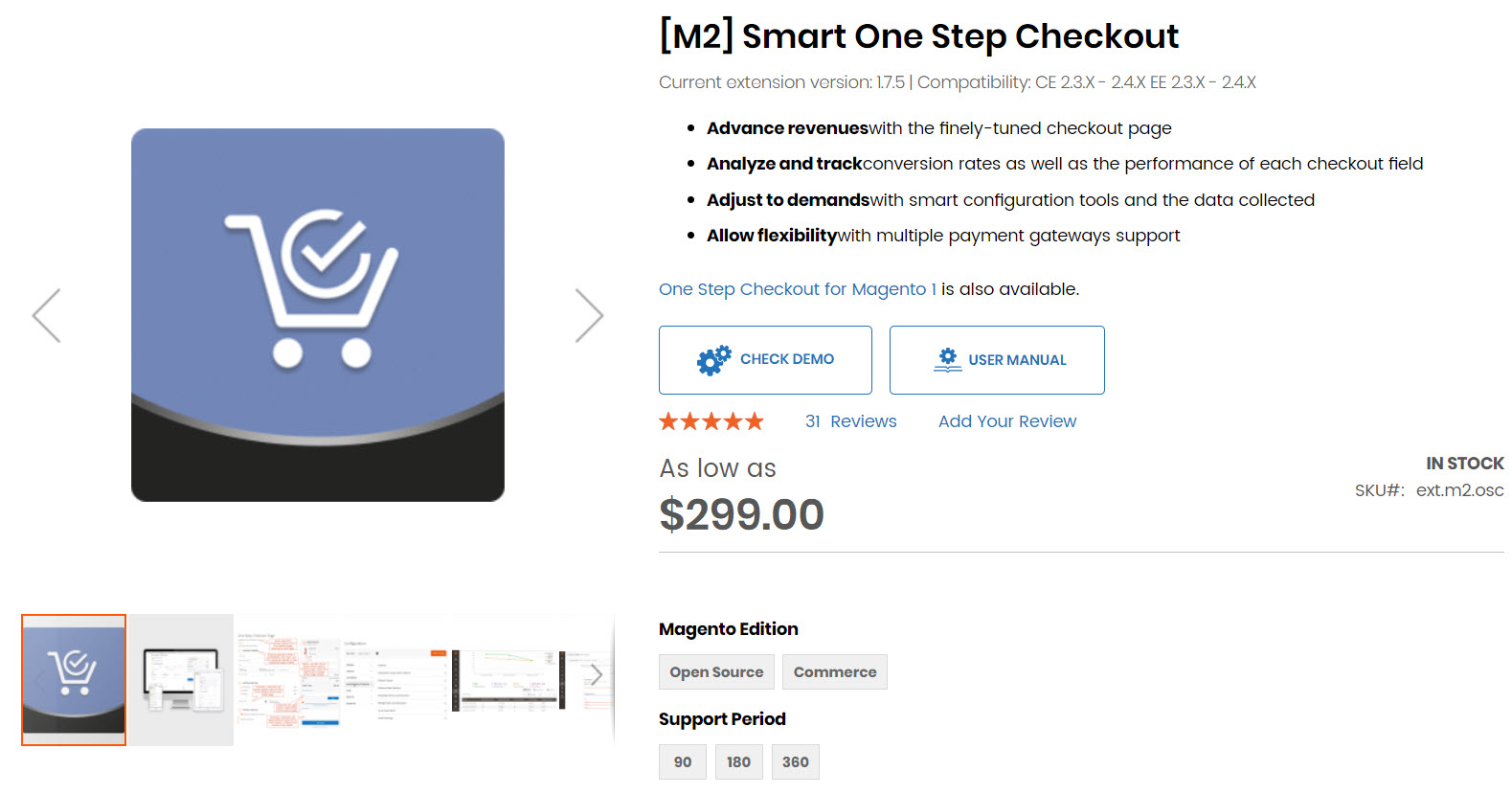Screen dimensions: 1512x794
Task: Open the One Step Checkout for Magento 1 link
Action: (x=797, y=288)
